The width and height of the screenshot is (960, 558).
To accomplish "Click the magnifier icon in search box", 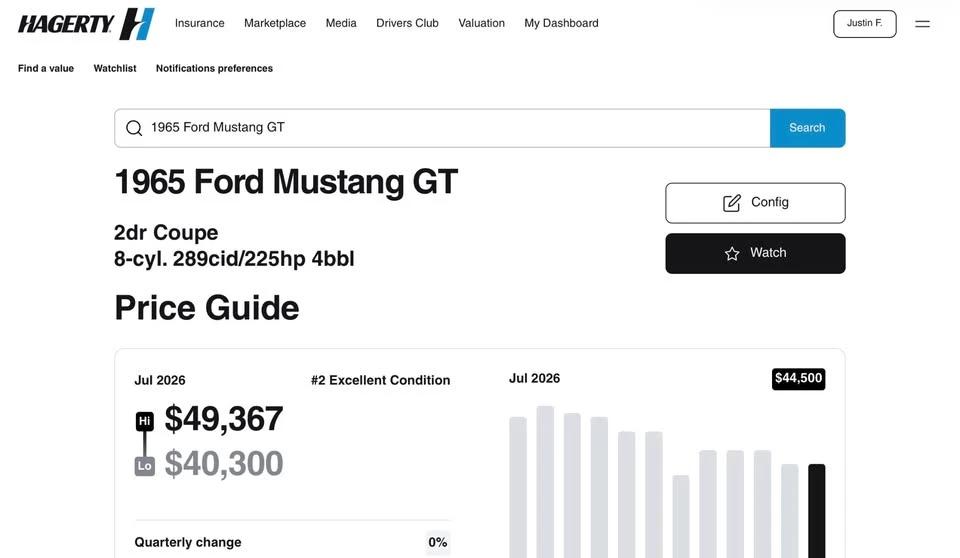I will tap(134, 128).
